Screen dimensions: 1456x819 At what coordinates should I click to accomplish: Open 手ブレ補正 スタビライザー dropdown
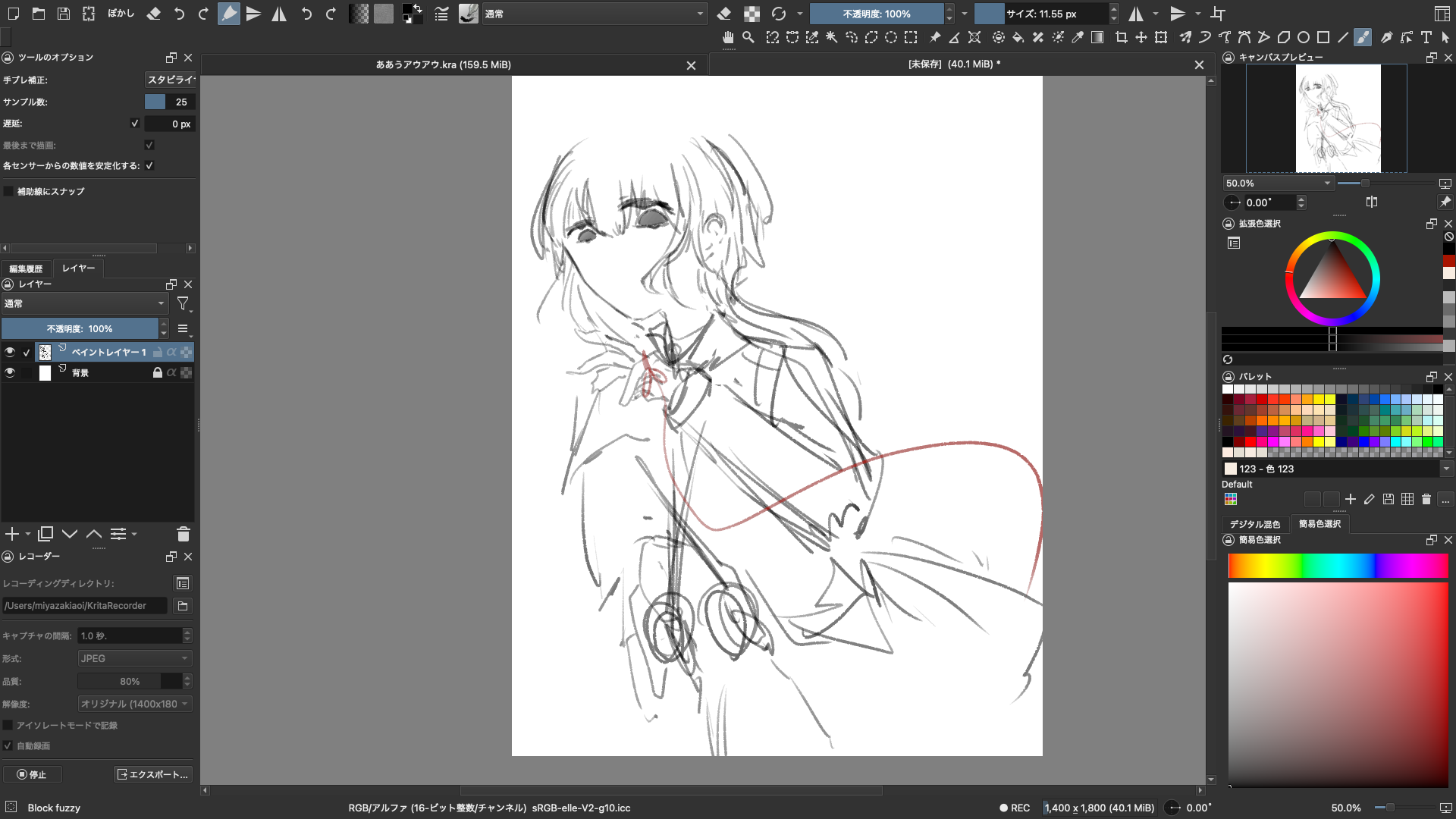(x=170, y=80)
